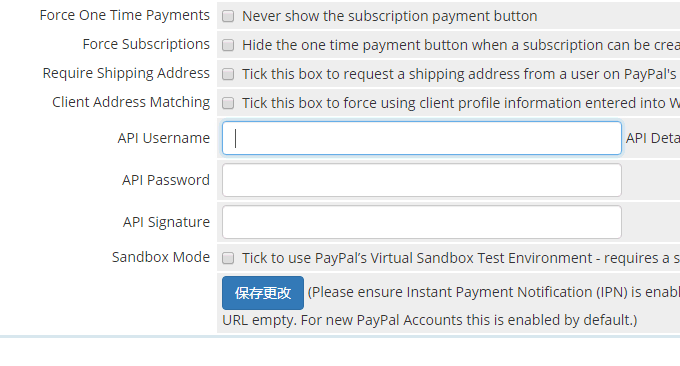Tick the Force Subscriptions checkbox
This screenshot has width=680, height=366.
228,45
